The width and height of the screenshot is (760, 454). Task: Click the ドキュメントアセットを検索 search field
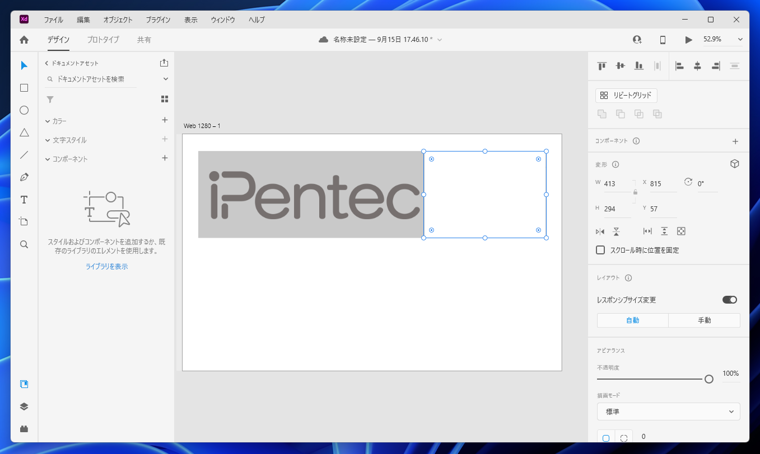pos(92,79)
